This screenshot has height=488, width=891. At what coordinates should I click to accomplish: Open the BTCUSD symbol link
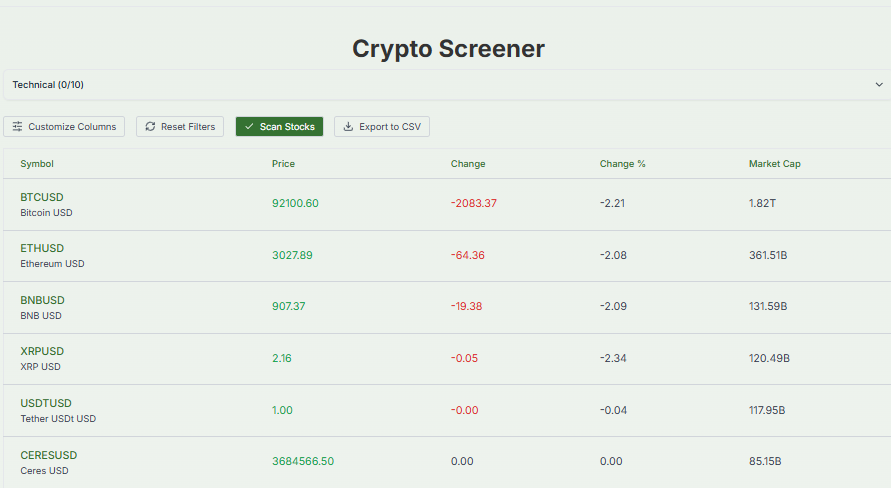click(x=42, y=197)
